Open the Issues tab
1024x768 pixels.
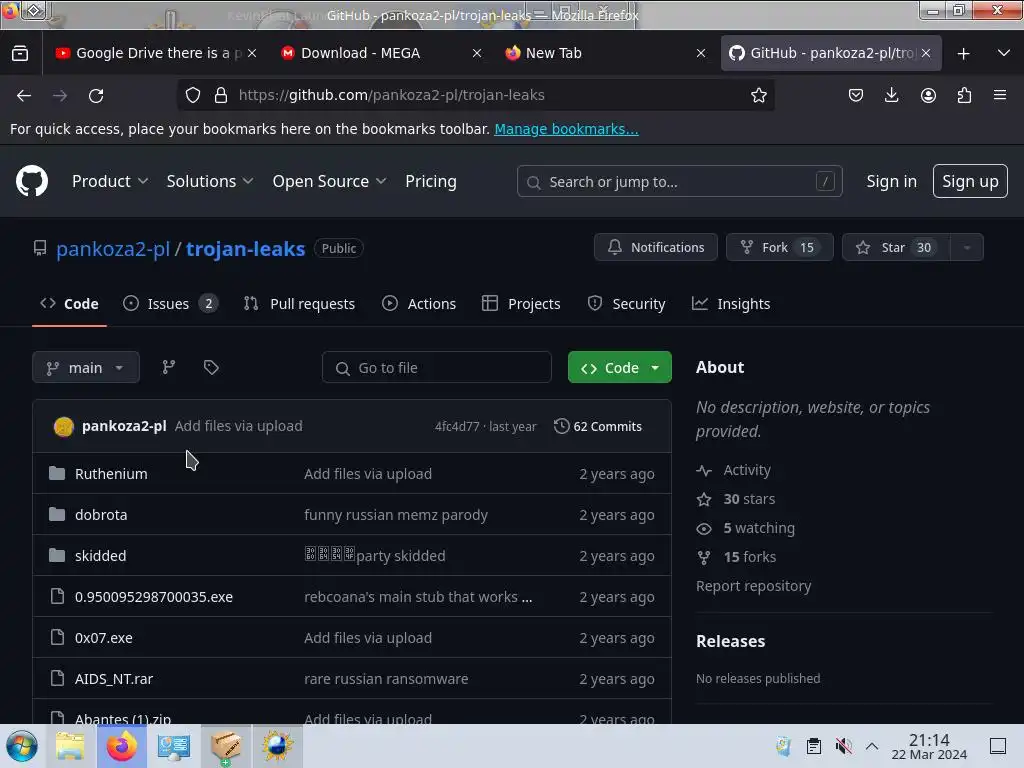point(170,304)
